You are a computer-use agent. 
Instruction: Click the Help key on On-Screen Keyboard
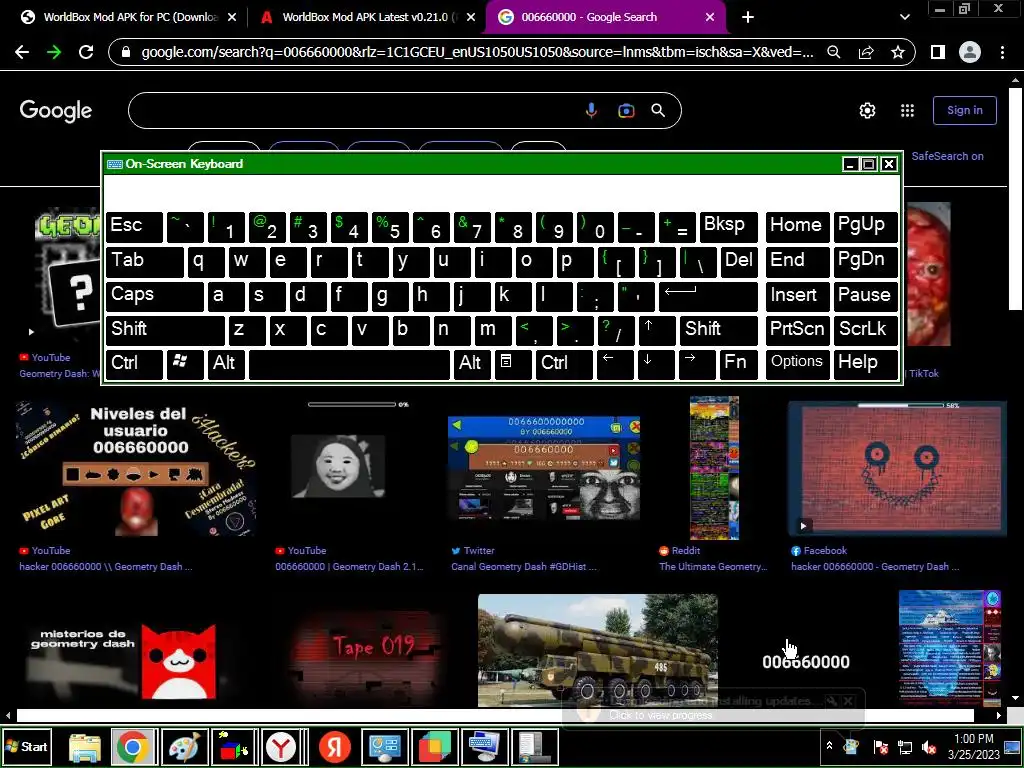pos(865,364)
